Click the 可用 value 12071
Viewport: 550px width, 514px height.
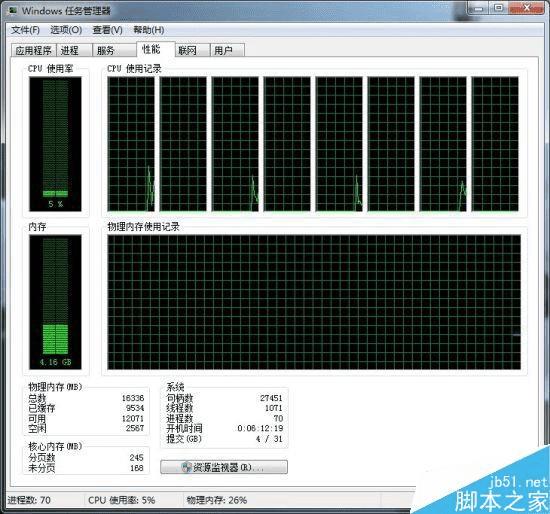click(133, 418)
